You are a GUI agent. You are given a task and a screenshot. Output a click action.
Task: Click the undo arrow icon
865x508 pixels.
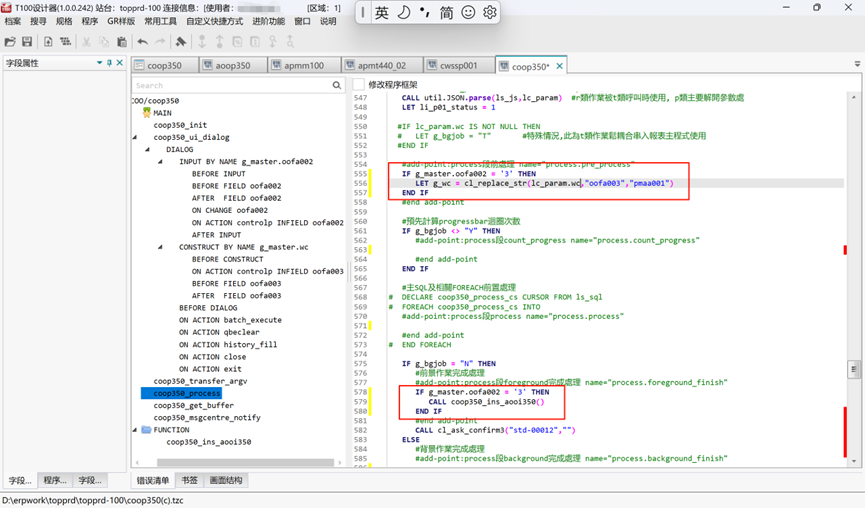tap(142, 41)
